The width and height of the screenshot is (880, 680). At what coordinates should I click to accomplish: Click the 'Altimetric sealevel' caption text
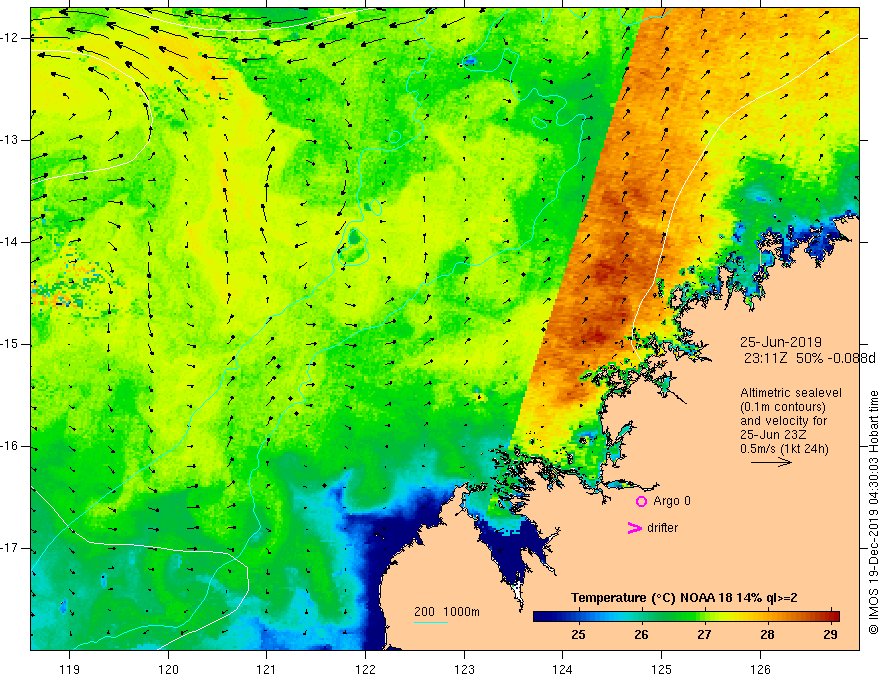[791, 393]
